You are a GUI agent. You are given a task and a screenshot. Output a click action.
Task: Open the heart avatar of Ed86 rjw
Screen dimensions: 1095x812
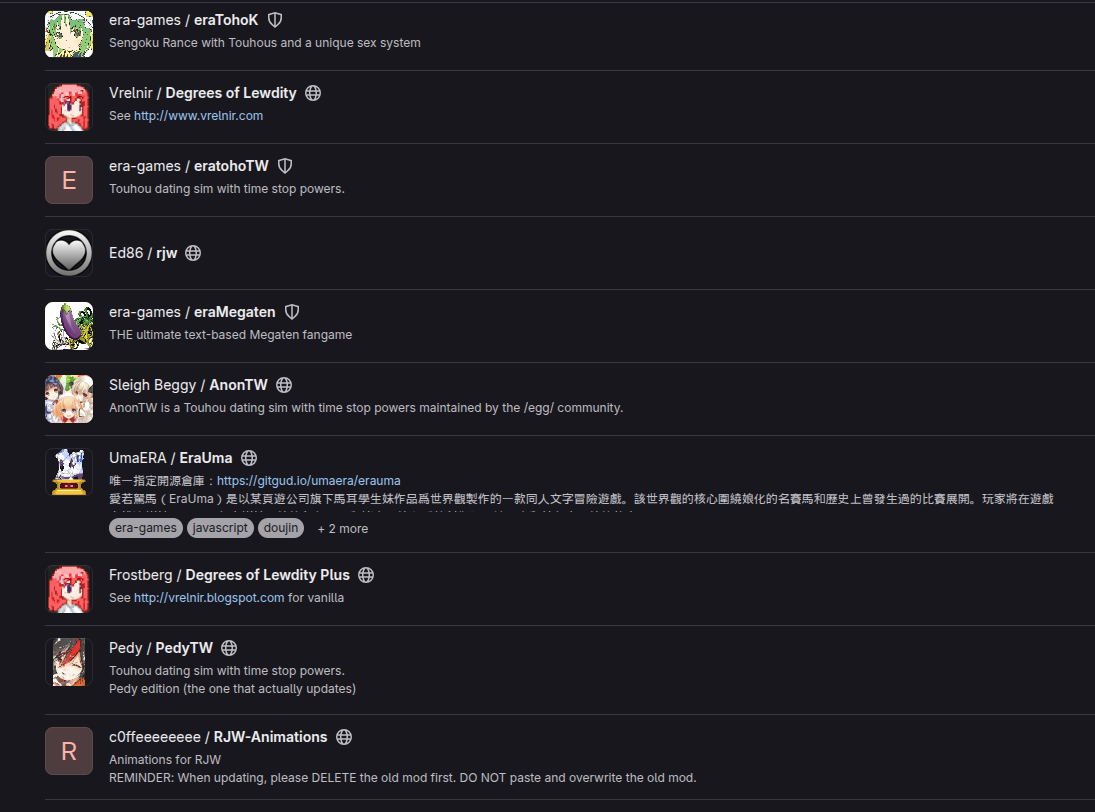point(69,253)
